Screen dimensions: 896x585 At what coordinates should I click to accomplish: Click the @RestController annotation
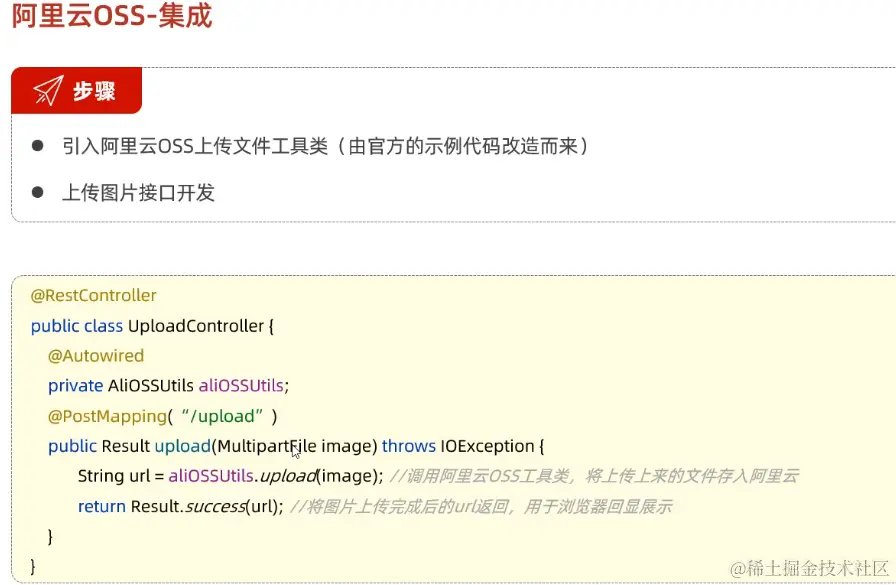click(x=94, y=295)
